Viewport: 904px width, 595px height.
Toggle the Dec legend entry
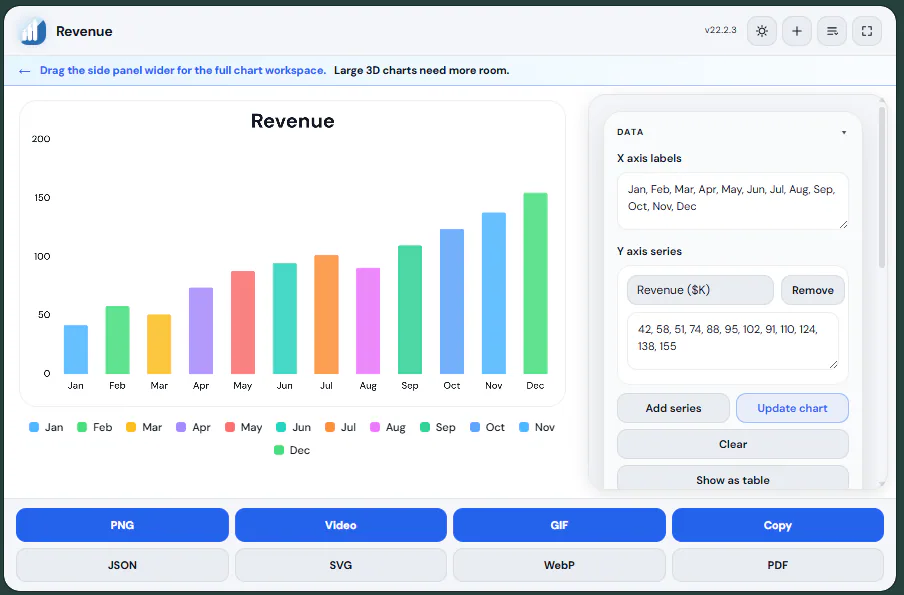click(x=292, y=450)
